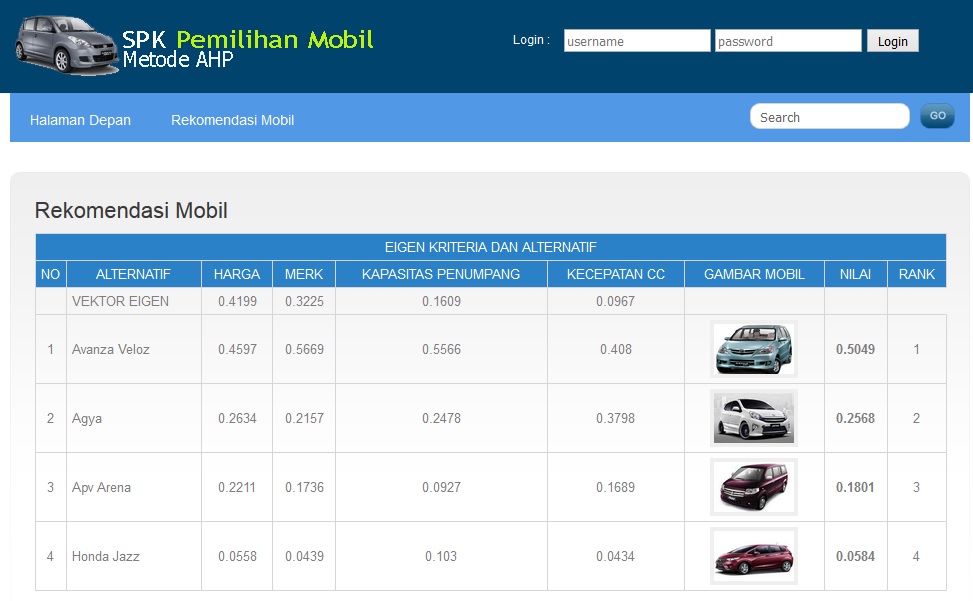Open the Avanza Veloz car image
This screenshot has width=973, height=601.
tap(752, 348)
